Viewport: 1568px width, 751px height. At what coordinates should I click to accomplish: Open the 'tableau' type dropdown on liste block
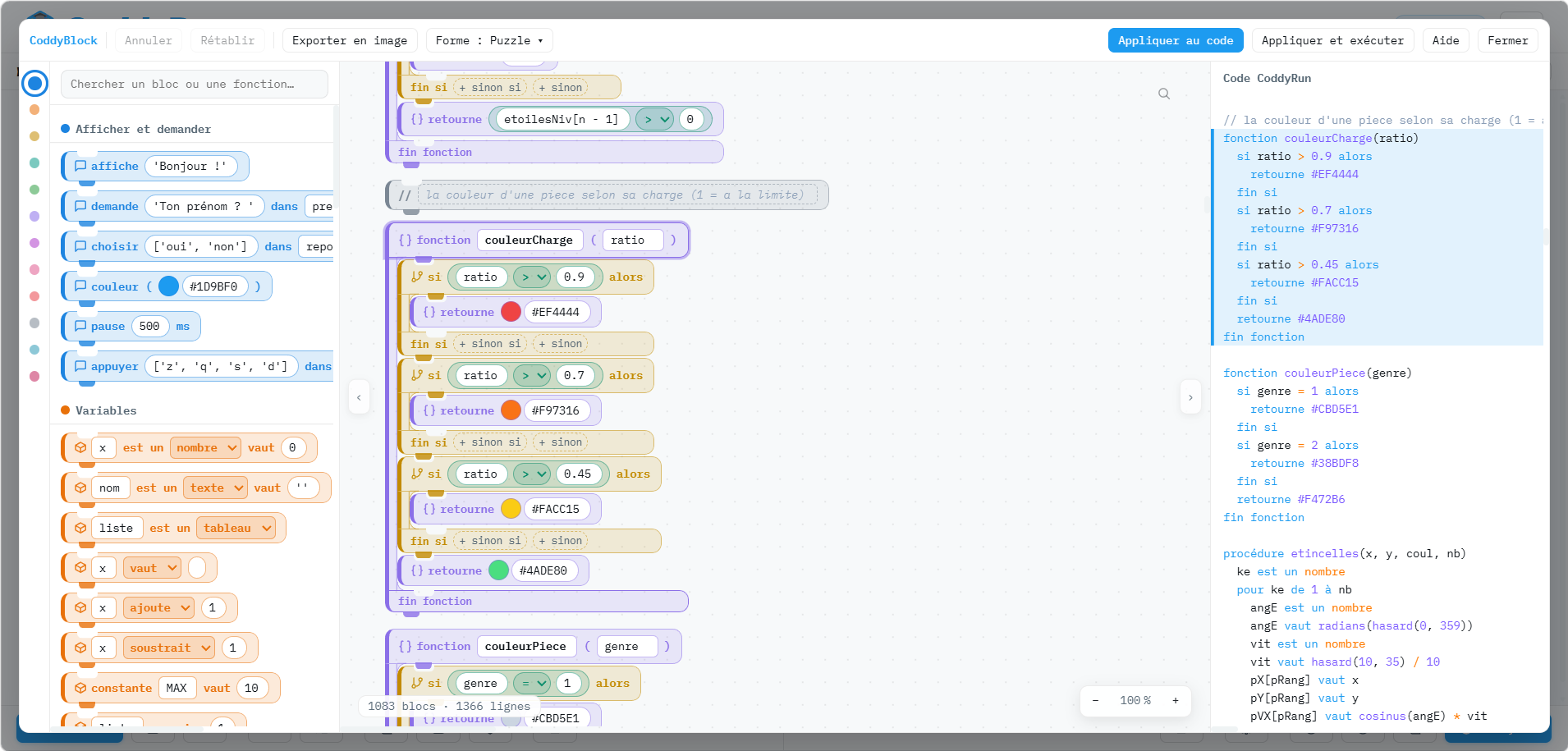coord(236,528)
